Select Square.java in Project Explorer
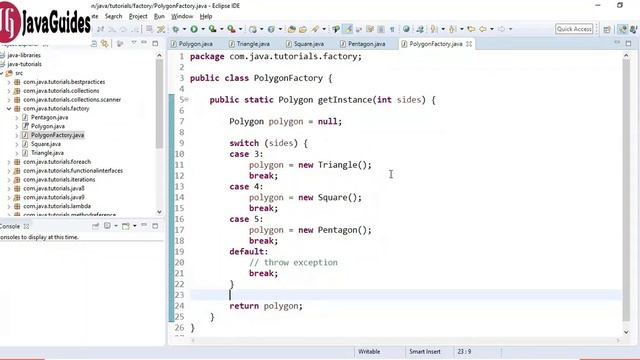 point(46,144)
